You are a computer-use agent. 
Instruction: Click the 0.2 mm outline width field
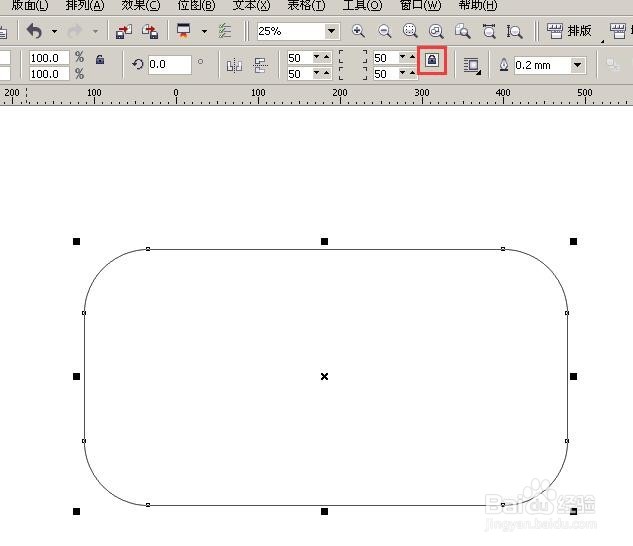click(x=542, y=65)
